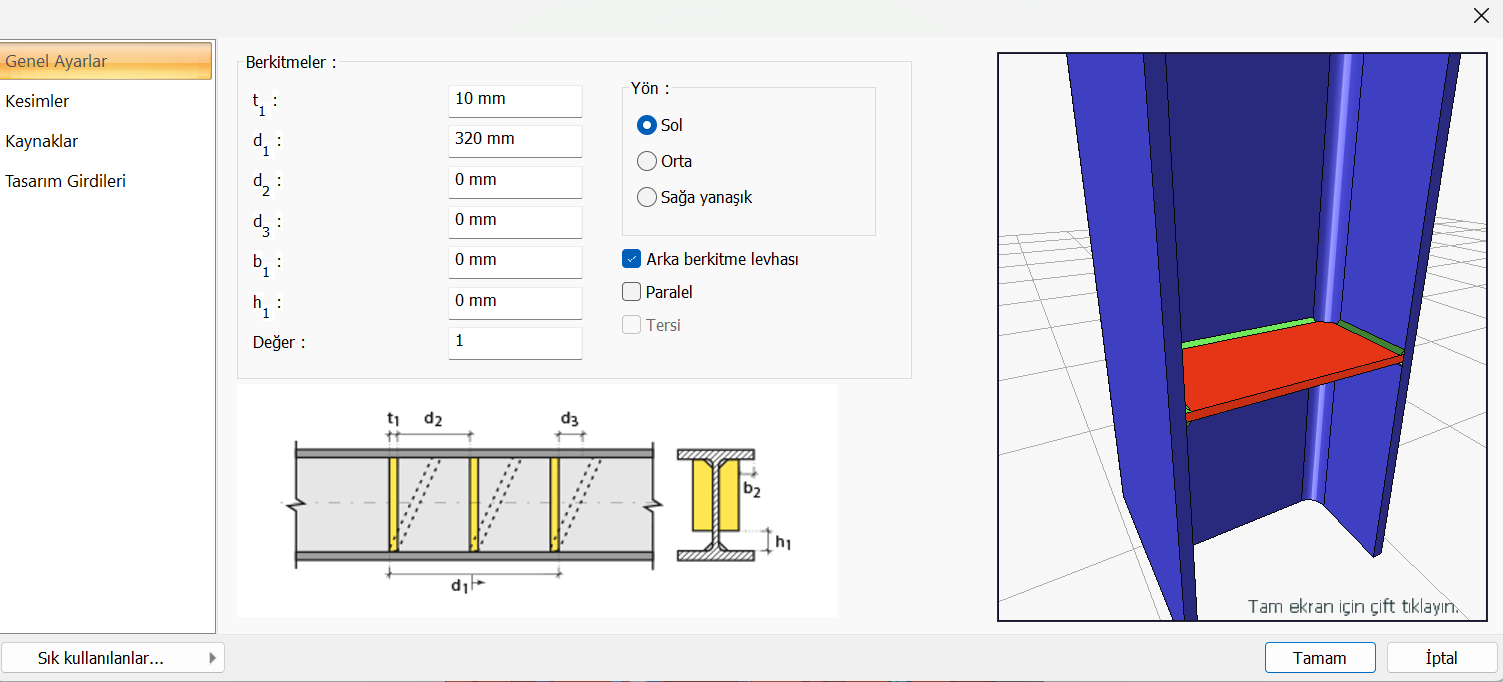Select the Sağa yanaşık radio button

647,197
